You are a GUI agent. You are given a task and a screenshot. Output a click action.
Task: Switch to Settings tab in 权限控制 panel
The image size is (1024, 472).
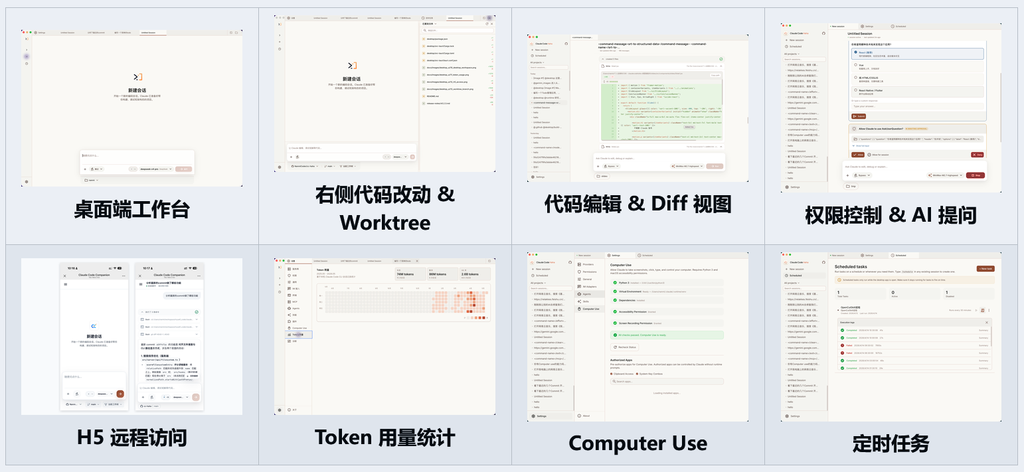click(867, 26)
